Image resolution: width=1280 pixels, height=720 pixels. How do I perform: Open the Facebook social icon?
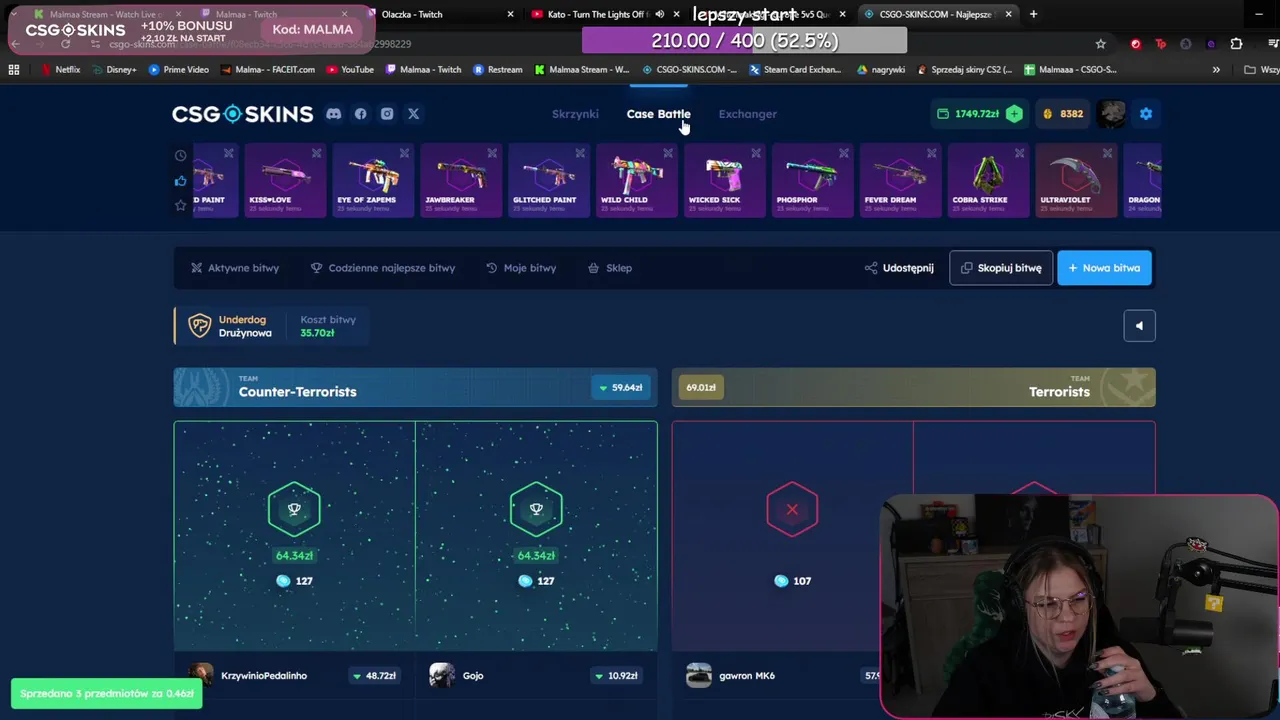pyautogui.click(x=360, y=114)
